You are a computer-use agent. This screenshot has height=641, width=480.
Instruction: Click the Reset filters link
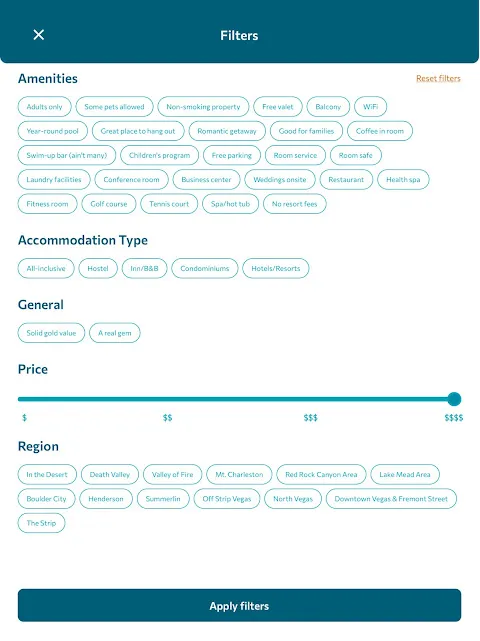pos(438,78)
